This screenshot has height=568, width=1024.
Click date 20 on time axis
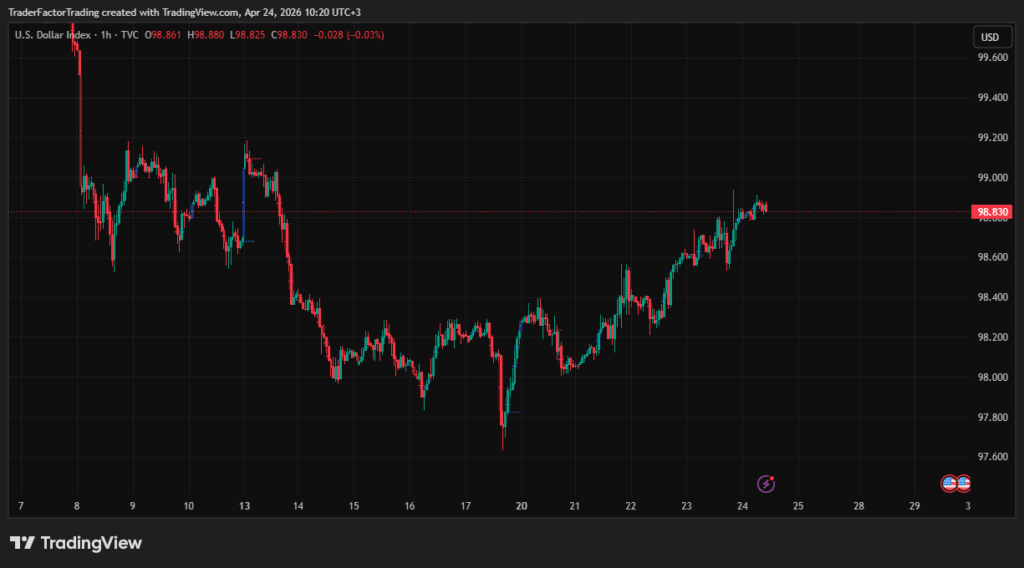click(x=521, y=506)
